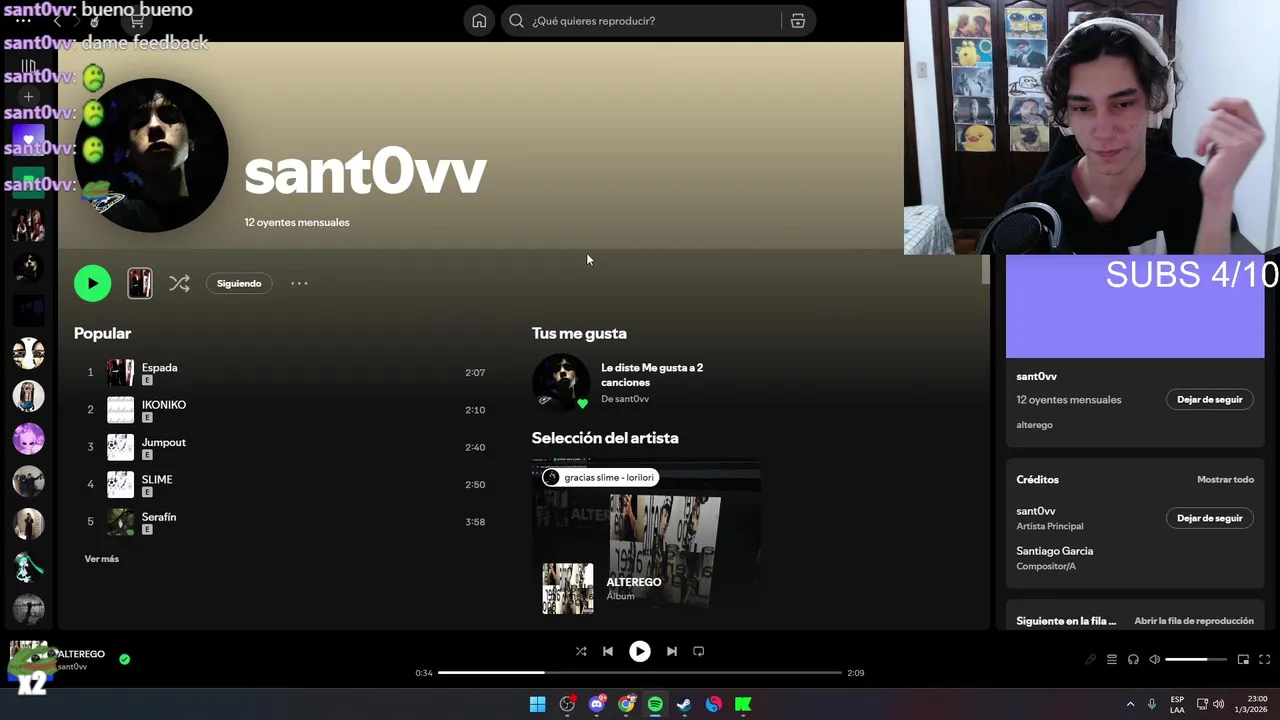The width and height of the screenshot is (1280, 720).
Task: Toggle shuffle in the bottom player bar
Action: (x=581, y=651)
